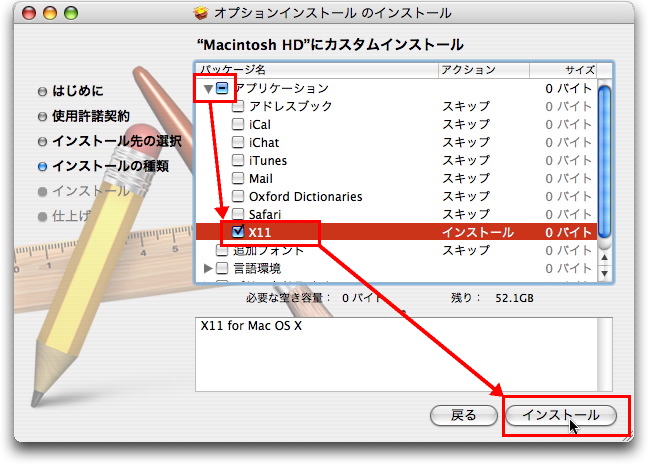Click the パッケージ名 column header
648x465 pixels.
click(317, 70)
